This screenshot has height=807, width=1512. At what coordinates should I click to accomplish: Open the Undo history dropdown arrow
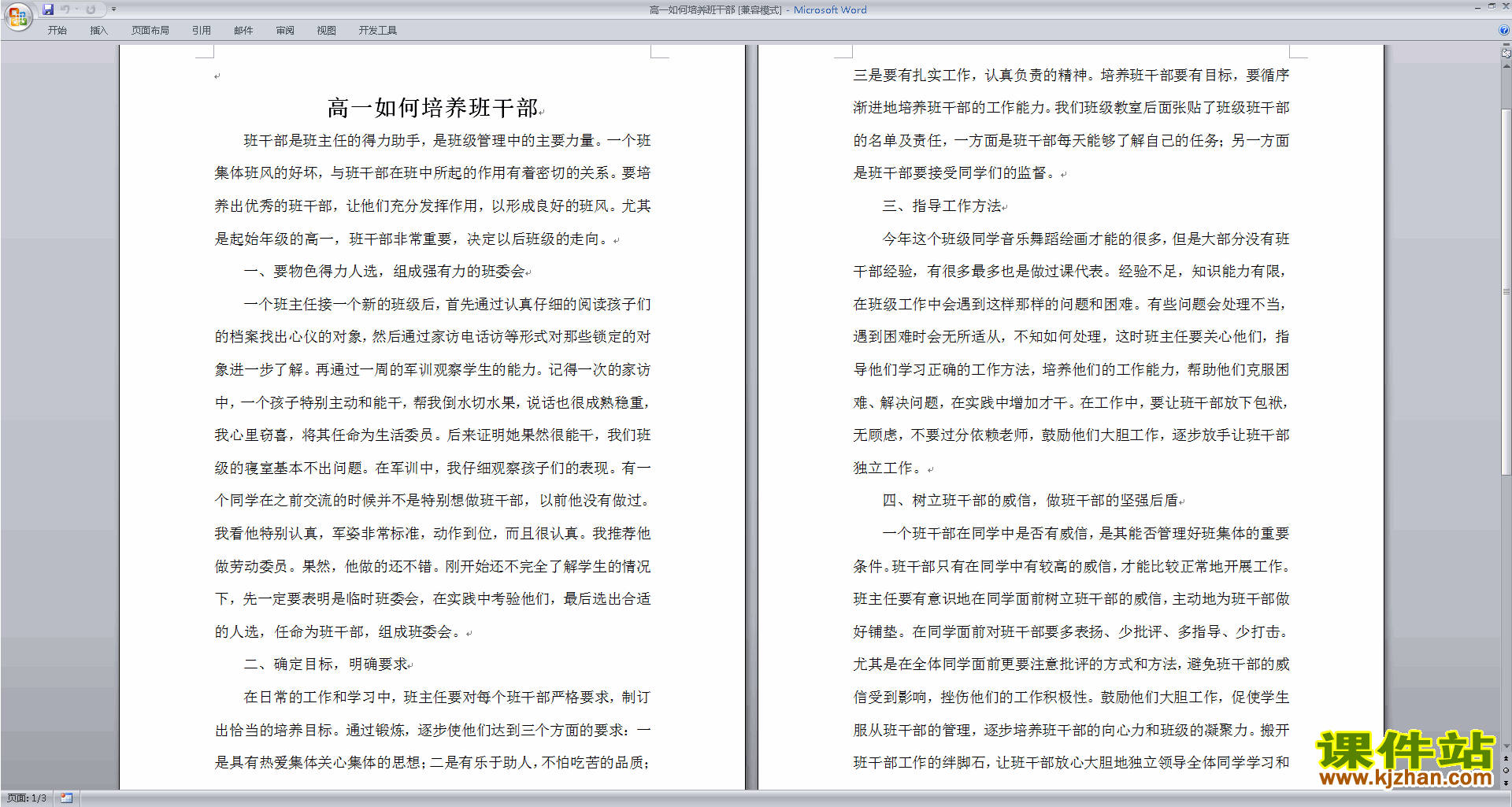[77, 9]
